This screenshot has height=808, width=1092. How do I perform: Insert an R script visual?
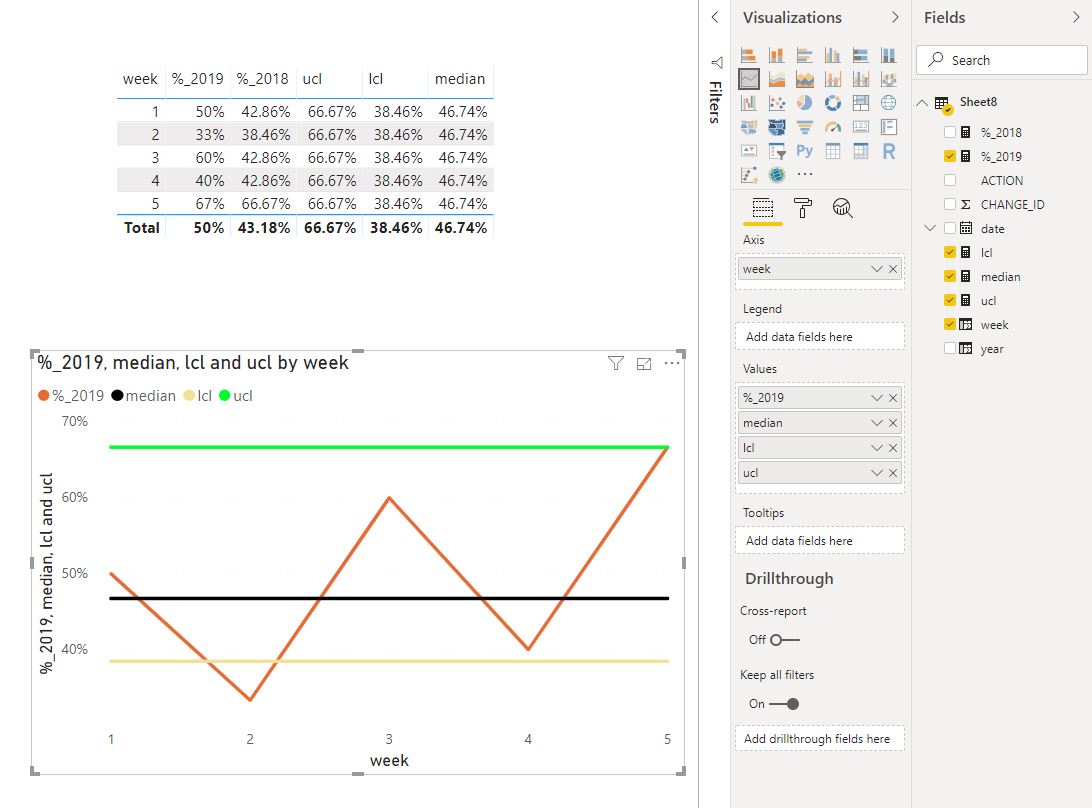[889, 151]
